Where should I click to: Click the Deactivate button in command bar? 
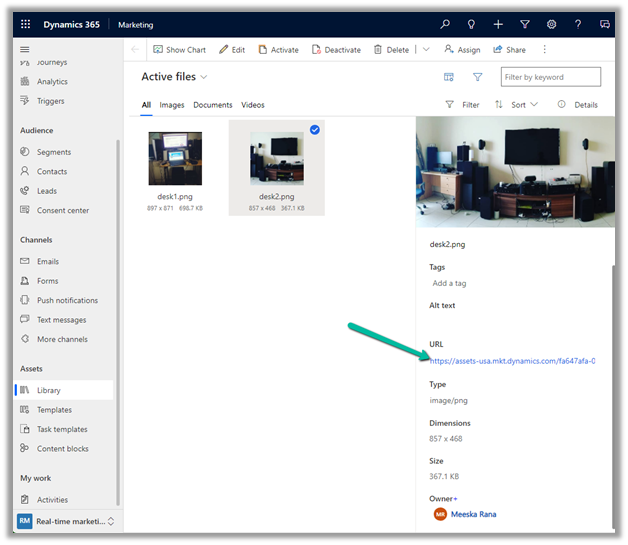coord(336,50)
